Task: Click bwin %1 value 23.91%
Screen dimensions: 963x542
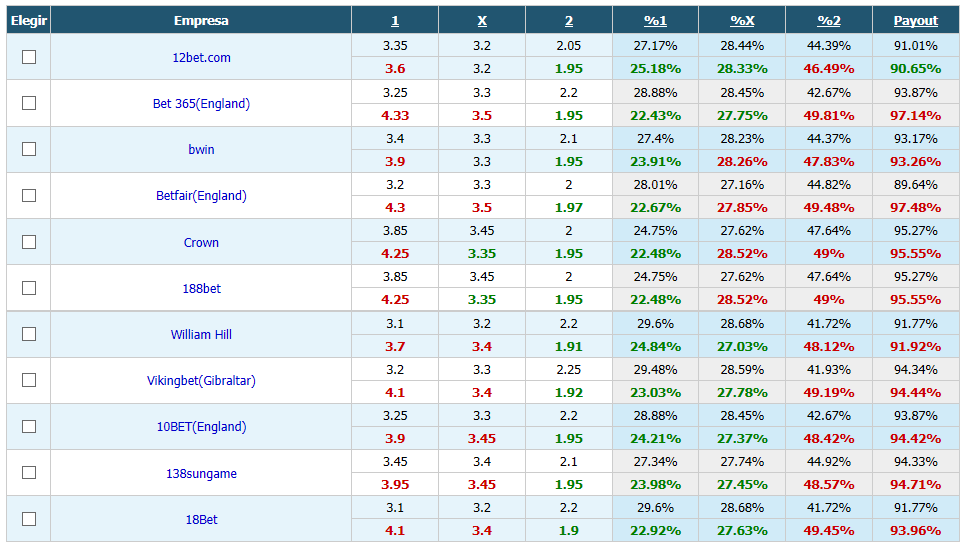Action: point(655,161)
